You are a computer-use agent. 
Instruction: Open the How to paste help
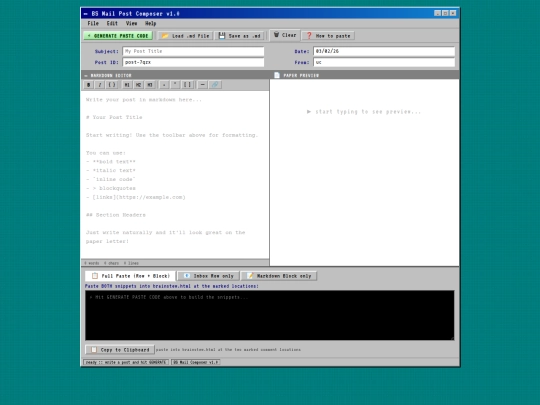(328, 36)
